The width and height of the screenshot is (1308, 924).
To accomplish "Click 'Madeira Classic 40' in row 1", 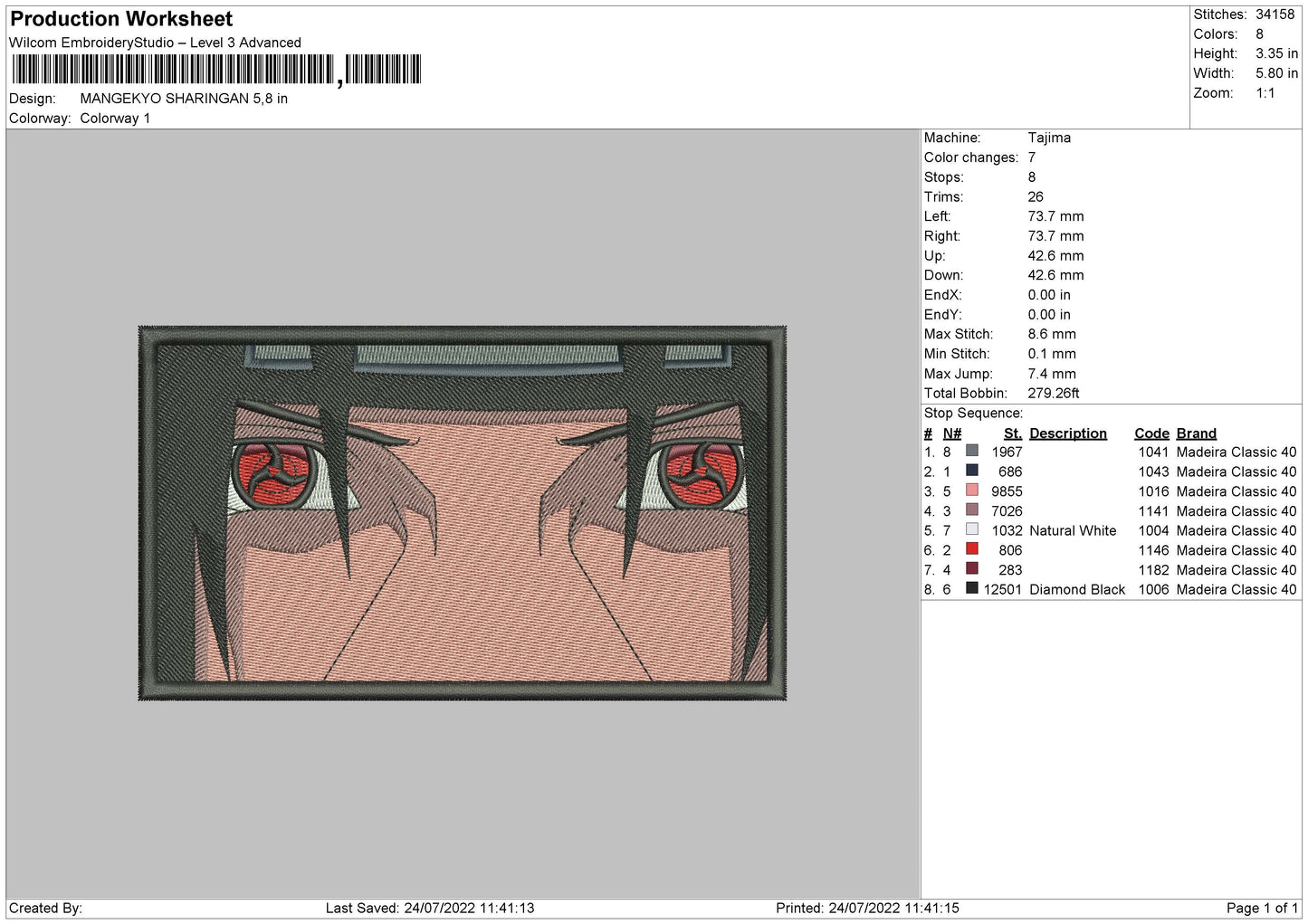I will (x=1236, y=452).
